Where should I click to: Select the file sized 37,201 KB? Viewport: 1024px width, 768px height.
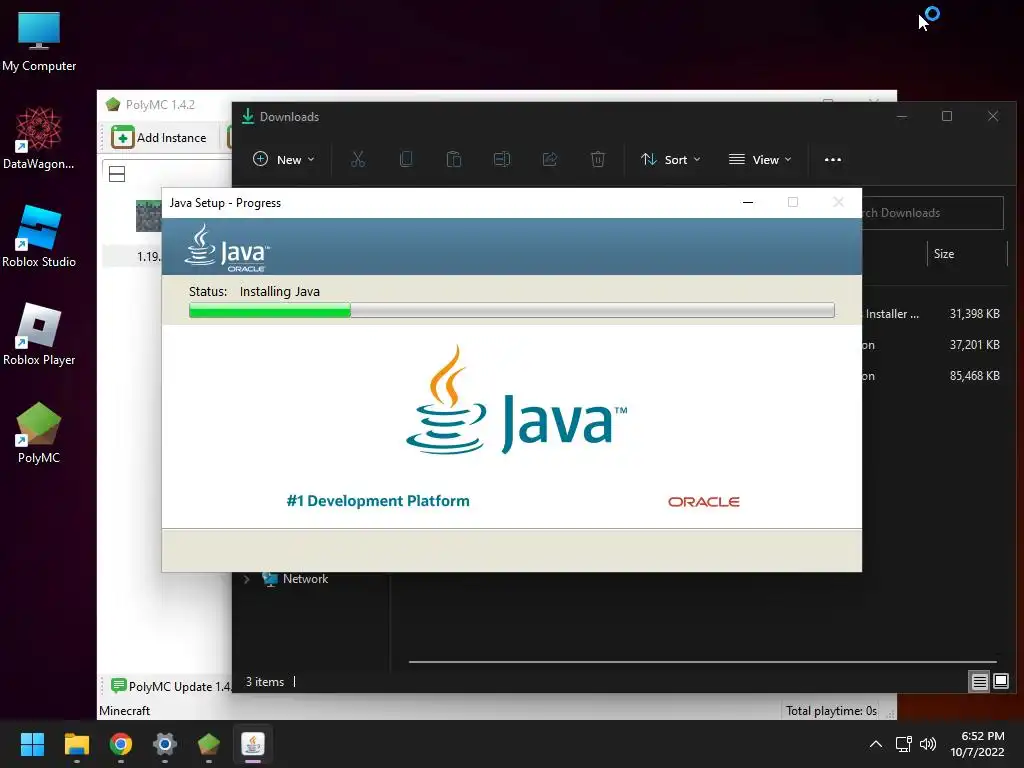coord(935,345)
